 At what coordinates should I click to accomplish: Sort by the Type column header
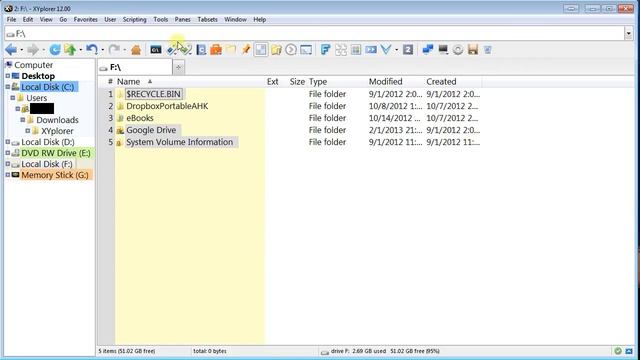pyautogui.click(x=318, y=82)
